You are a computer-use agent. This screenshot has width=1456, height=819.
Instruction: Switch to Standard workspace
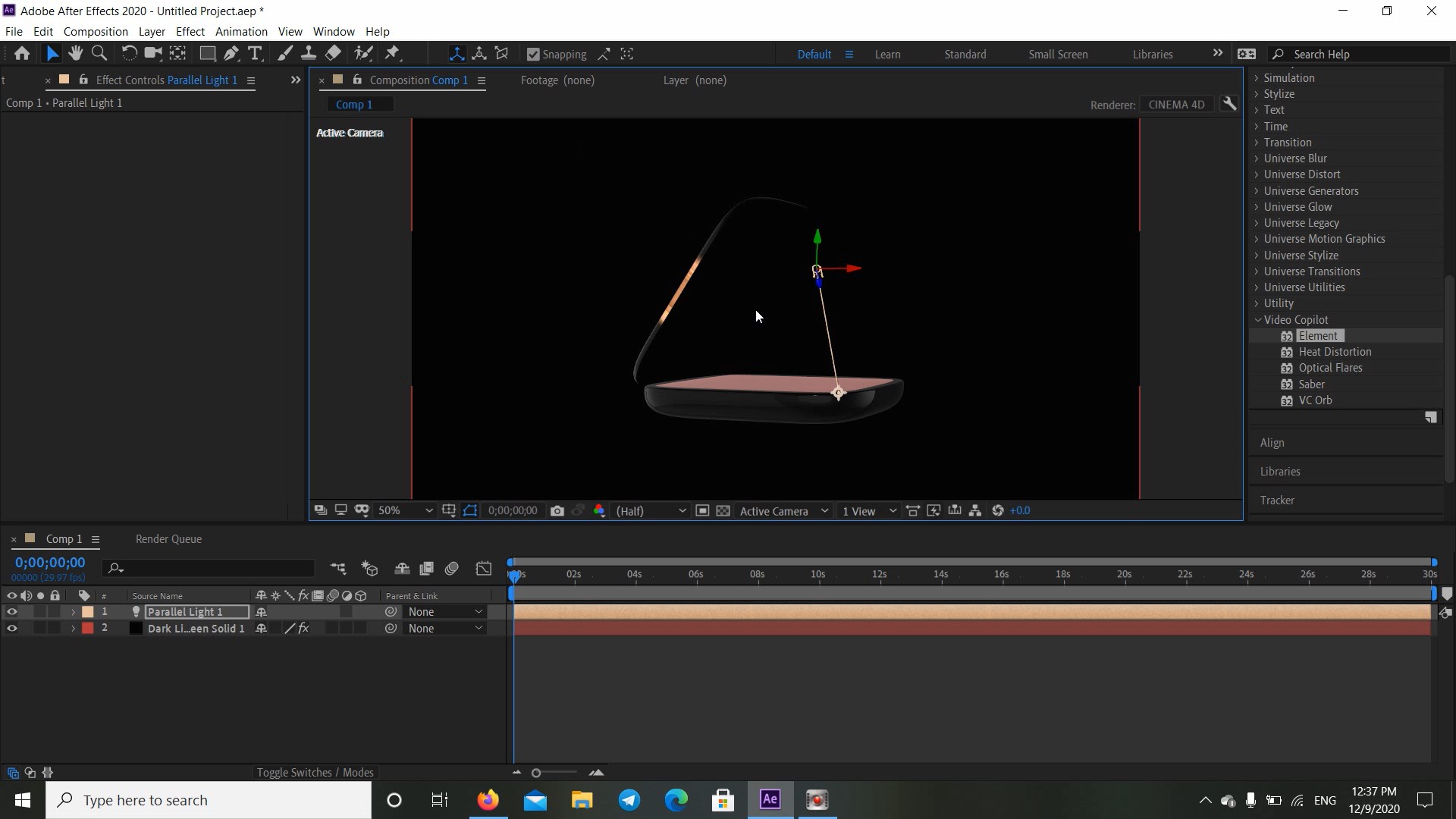pos(965,54)
